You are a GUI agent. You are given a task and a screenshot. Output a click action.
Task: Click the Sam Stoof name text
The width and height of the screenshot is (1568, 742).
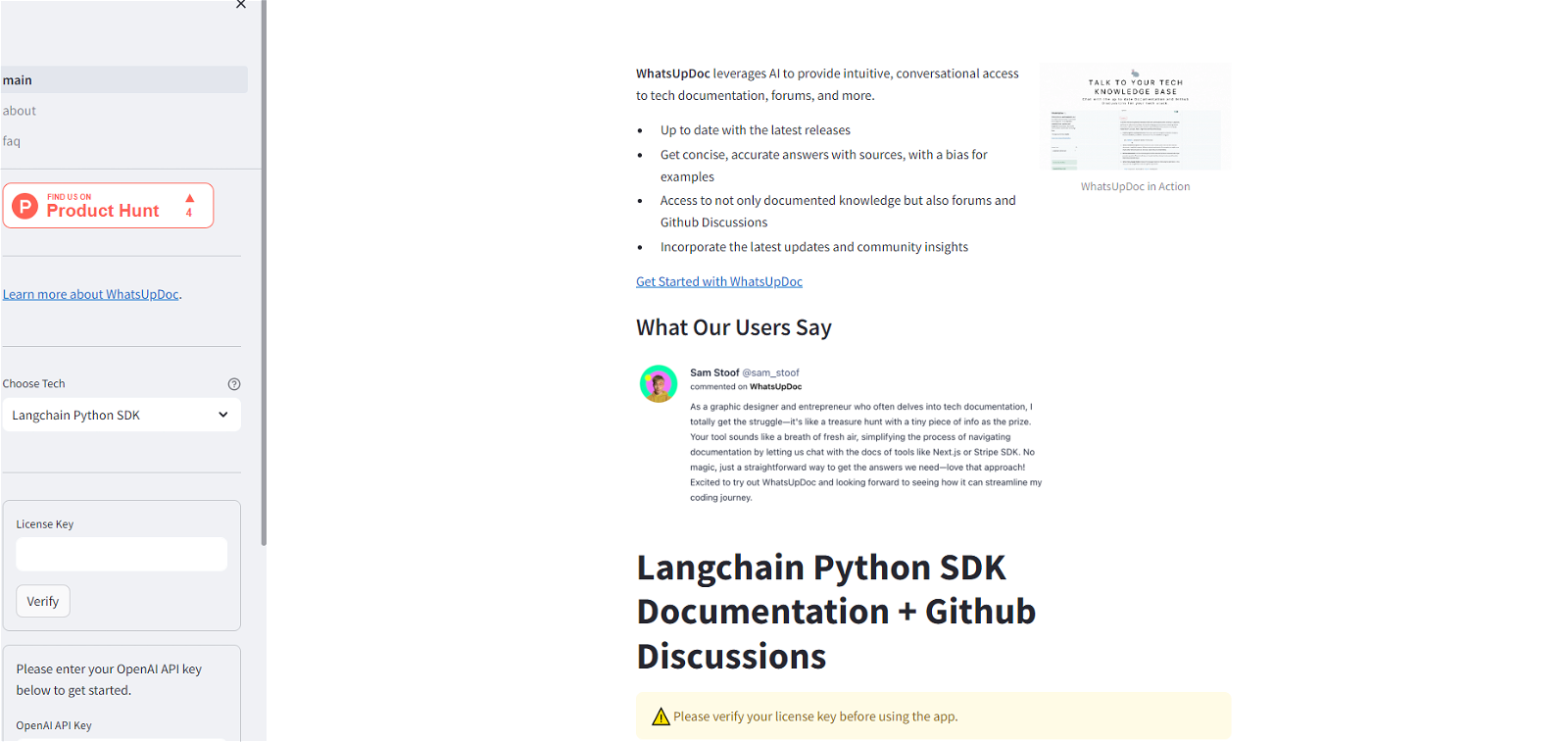pos(714,372)
